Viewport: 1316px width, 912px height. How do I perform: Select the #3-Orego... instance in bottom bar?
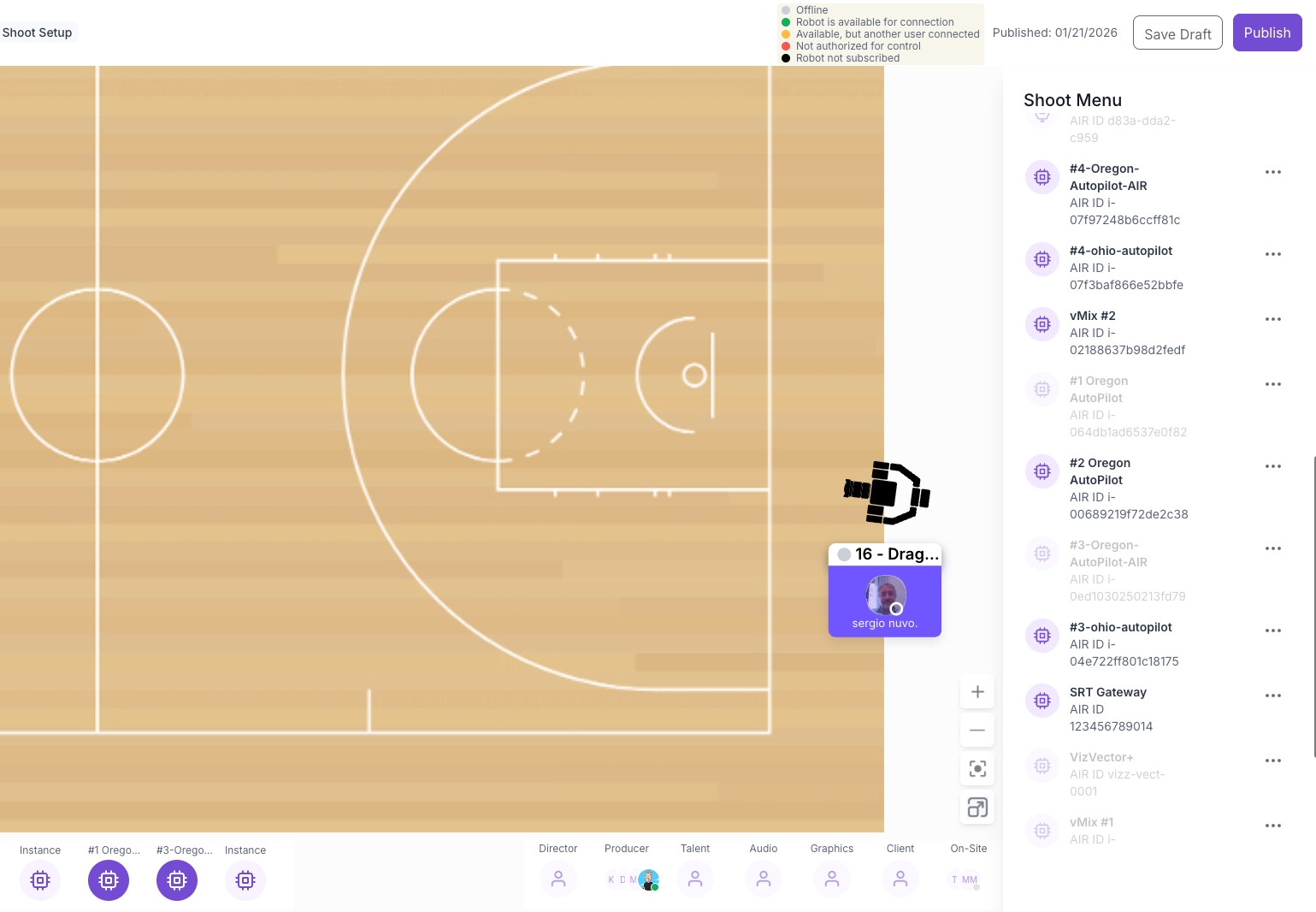(177, 879)
